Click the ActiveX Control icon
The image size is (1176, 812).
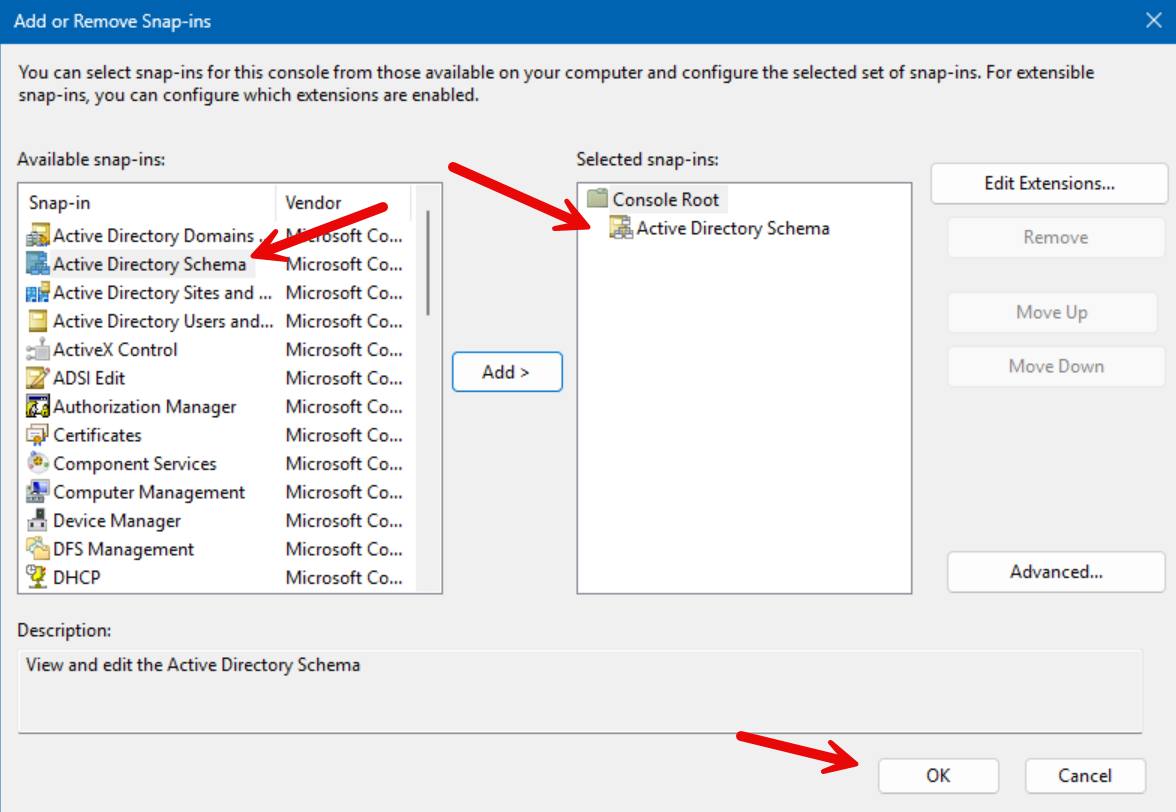(38, 349)
